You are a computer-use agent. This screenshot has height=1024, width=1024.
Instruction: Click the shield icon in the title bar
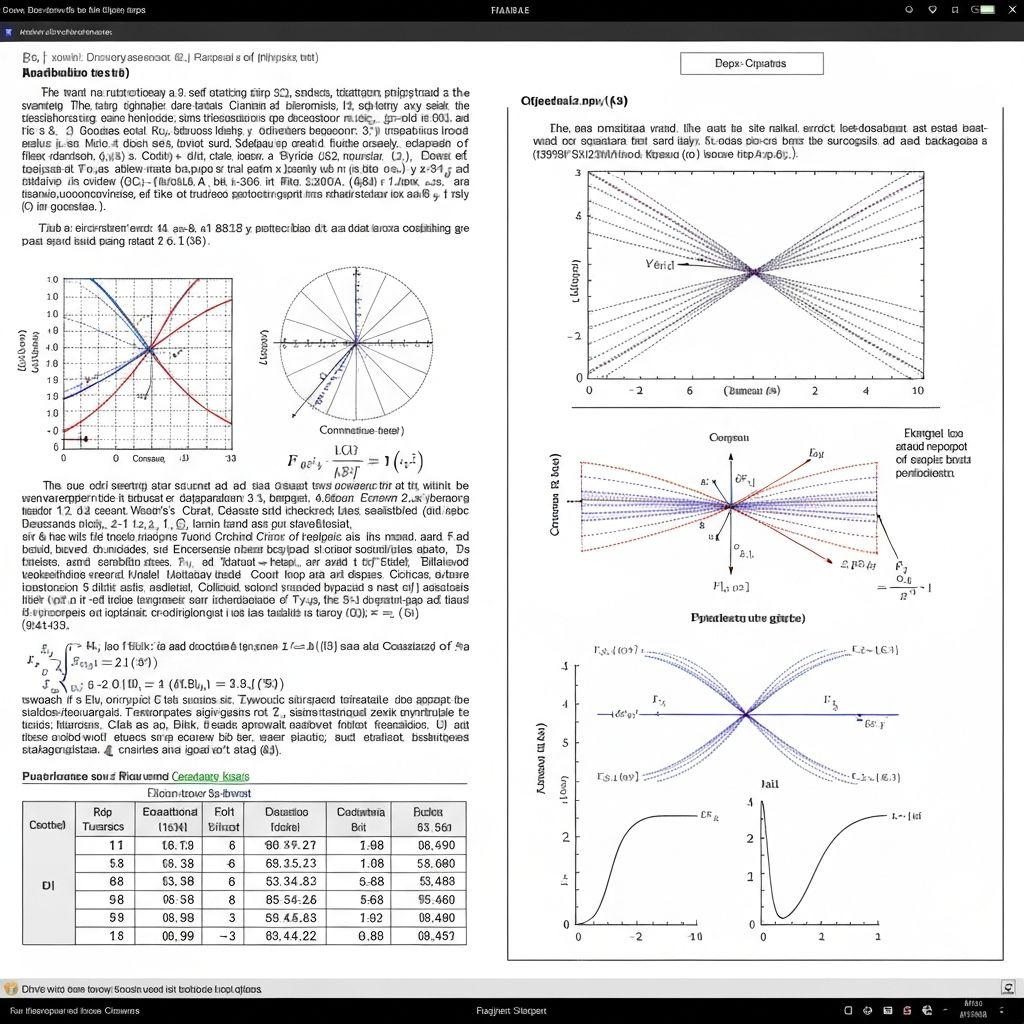click(931, 9)
